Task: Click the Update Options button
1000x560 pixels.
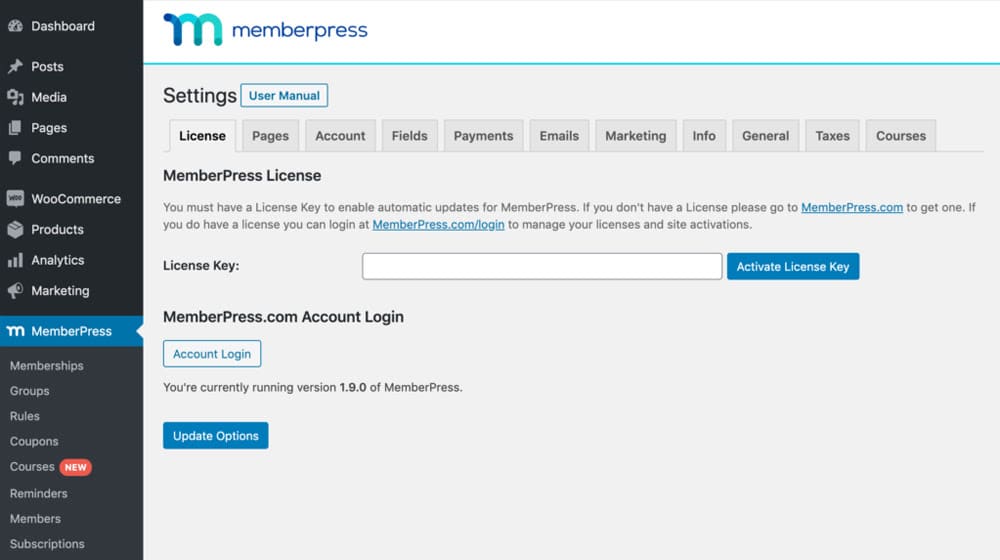Action: click(216, 436)
